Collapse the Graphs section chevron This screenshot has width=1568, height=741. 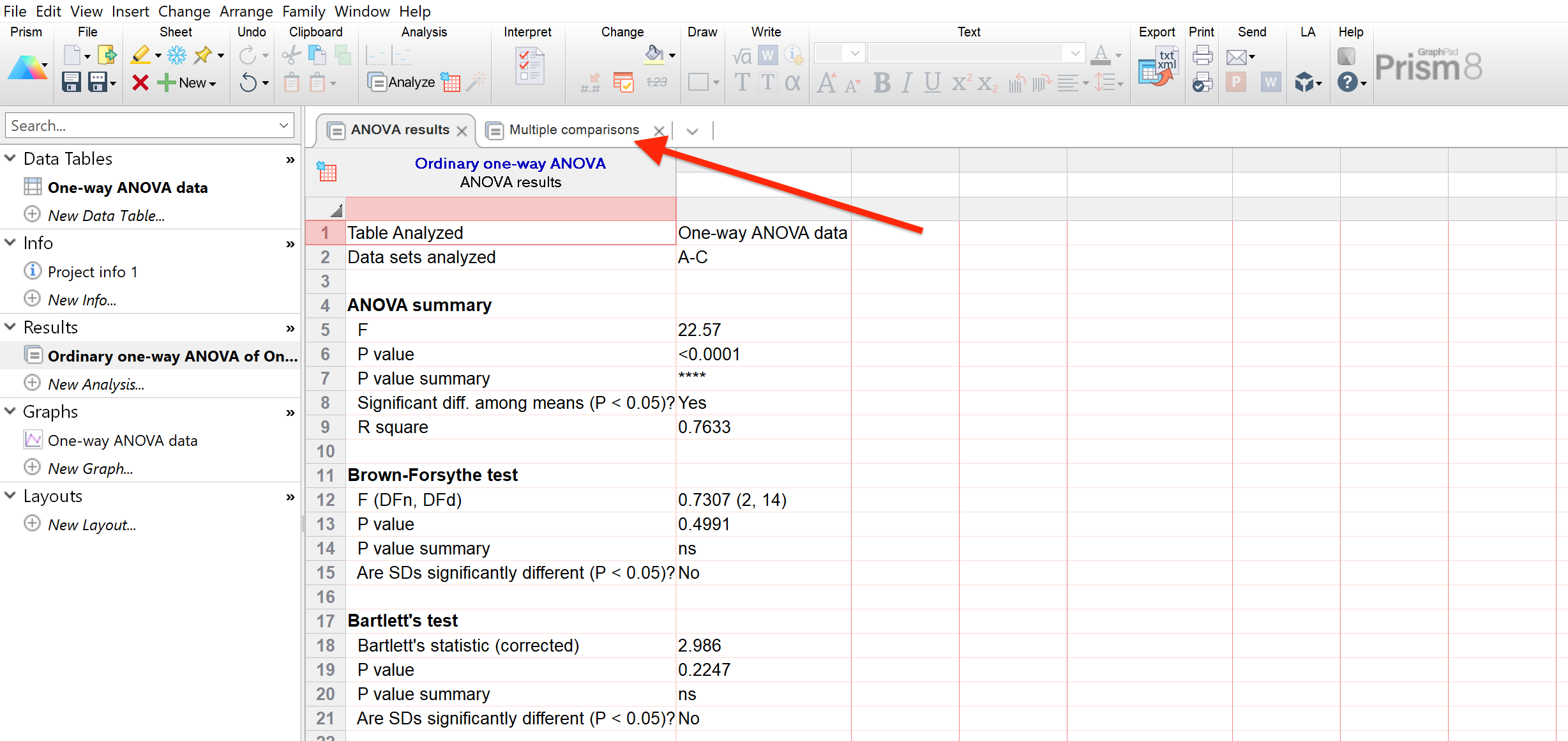11,411
